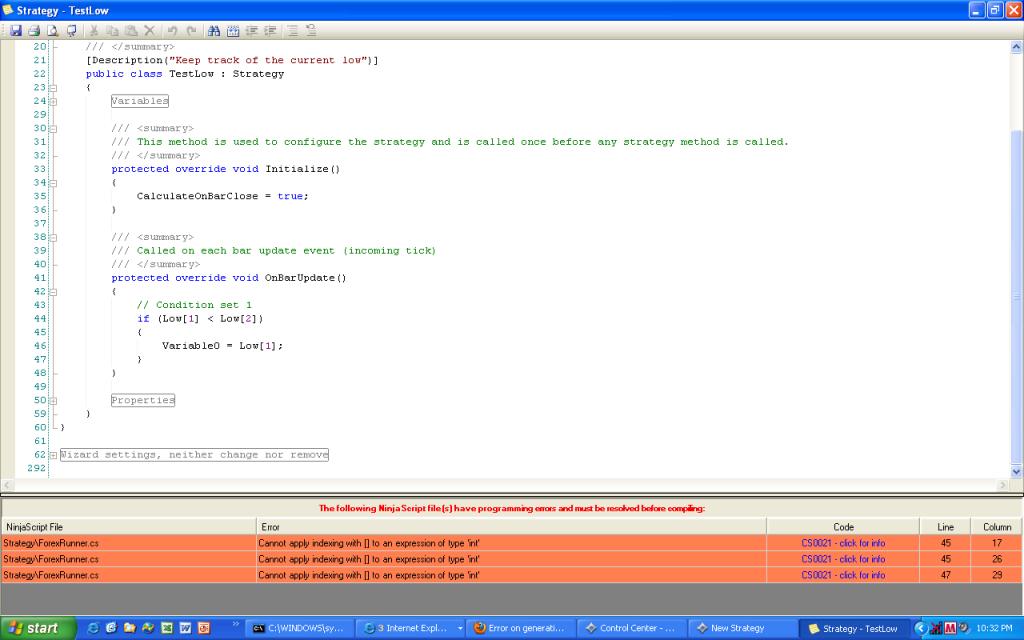Click the collapsed Variables region box
This screenshot has width=1024, height=640.
coord(140,101)
